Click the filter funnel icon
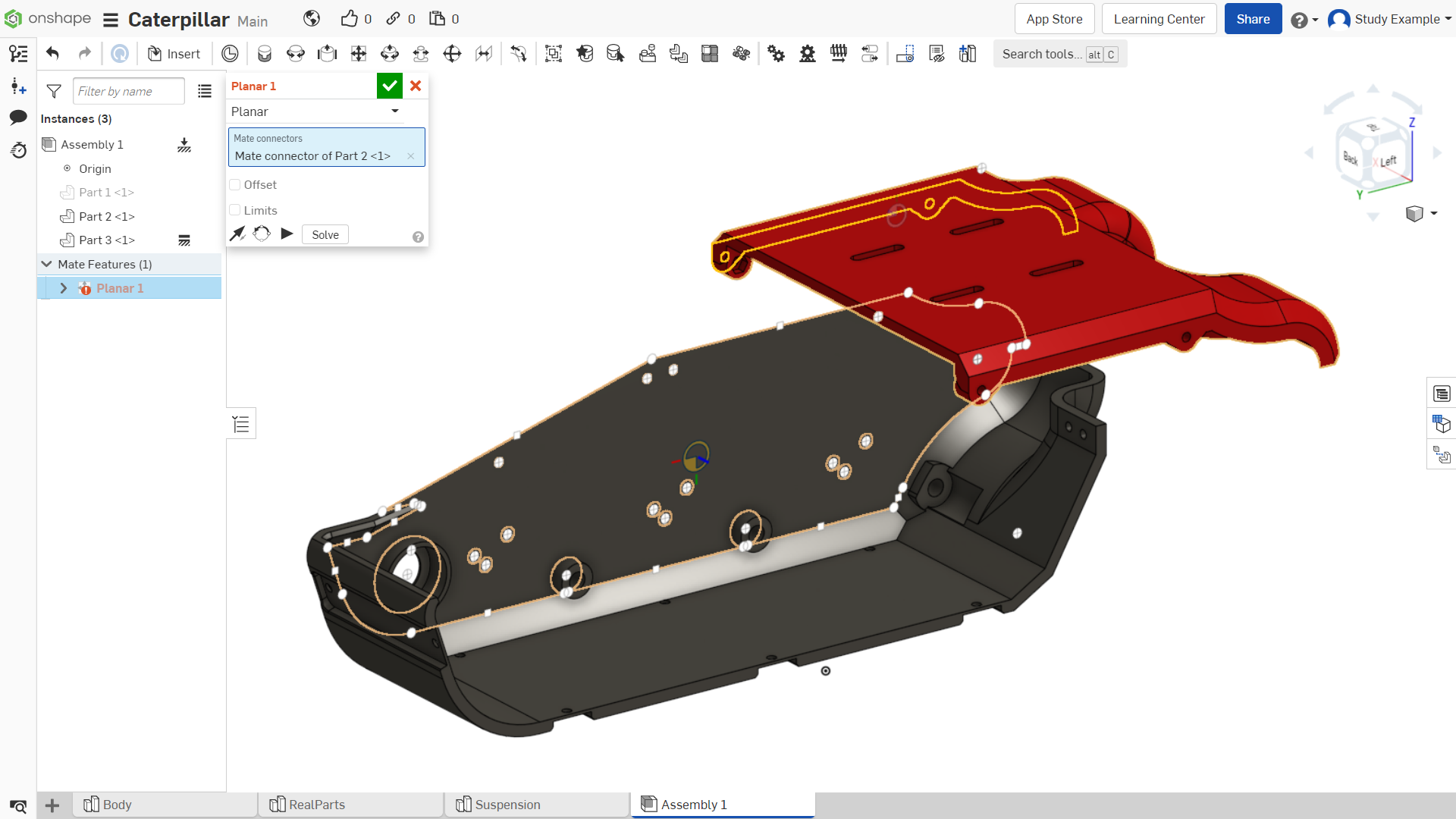This screenshot has height=819, width=1456. [54, 91]
